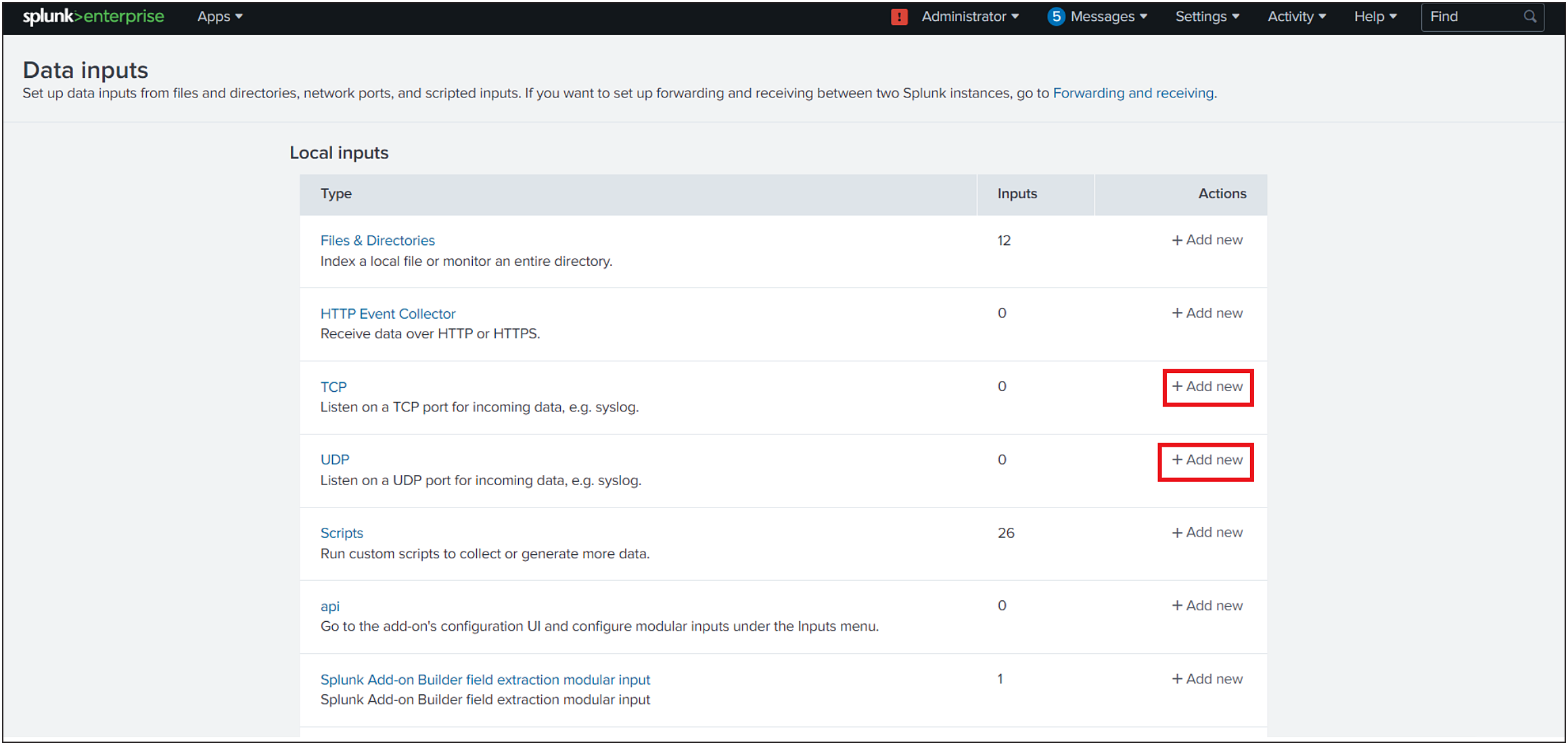The height and width of the screenshot is (745, 1568).
Task: Click the Help menu icon
Action: pos(1375,17)
